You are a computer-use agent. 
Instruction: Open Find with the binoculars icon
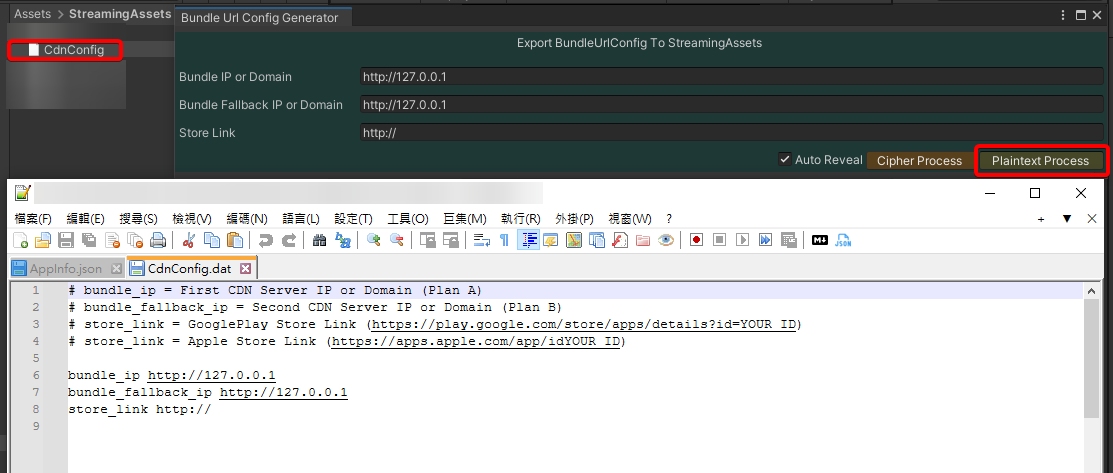click(319, 240)
